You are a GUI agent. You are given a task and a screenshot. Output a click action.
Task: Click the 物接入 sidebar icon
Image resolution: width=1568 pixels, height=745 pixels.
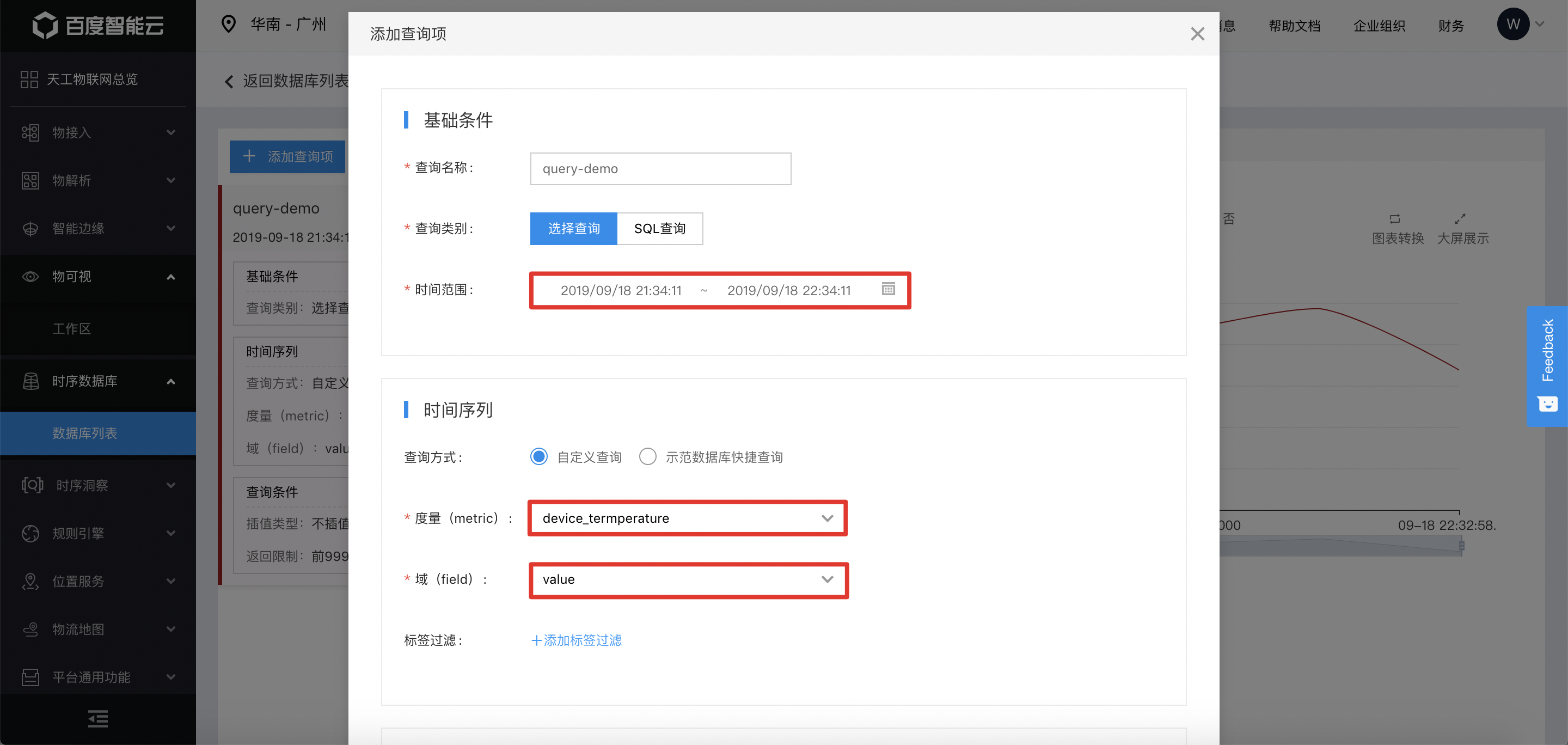coord(30,133)
